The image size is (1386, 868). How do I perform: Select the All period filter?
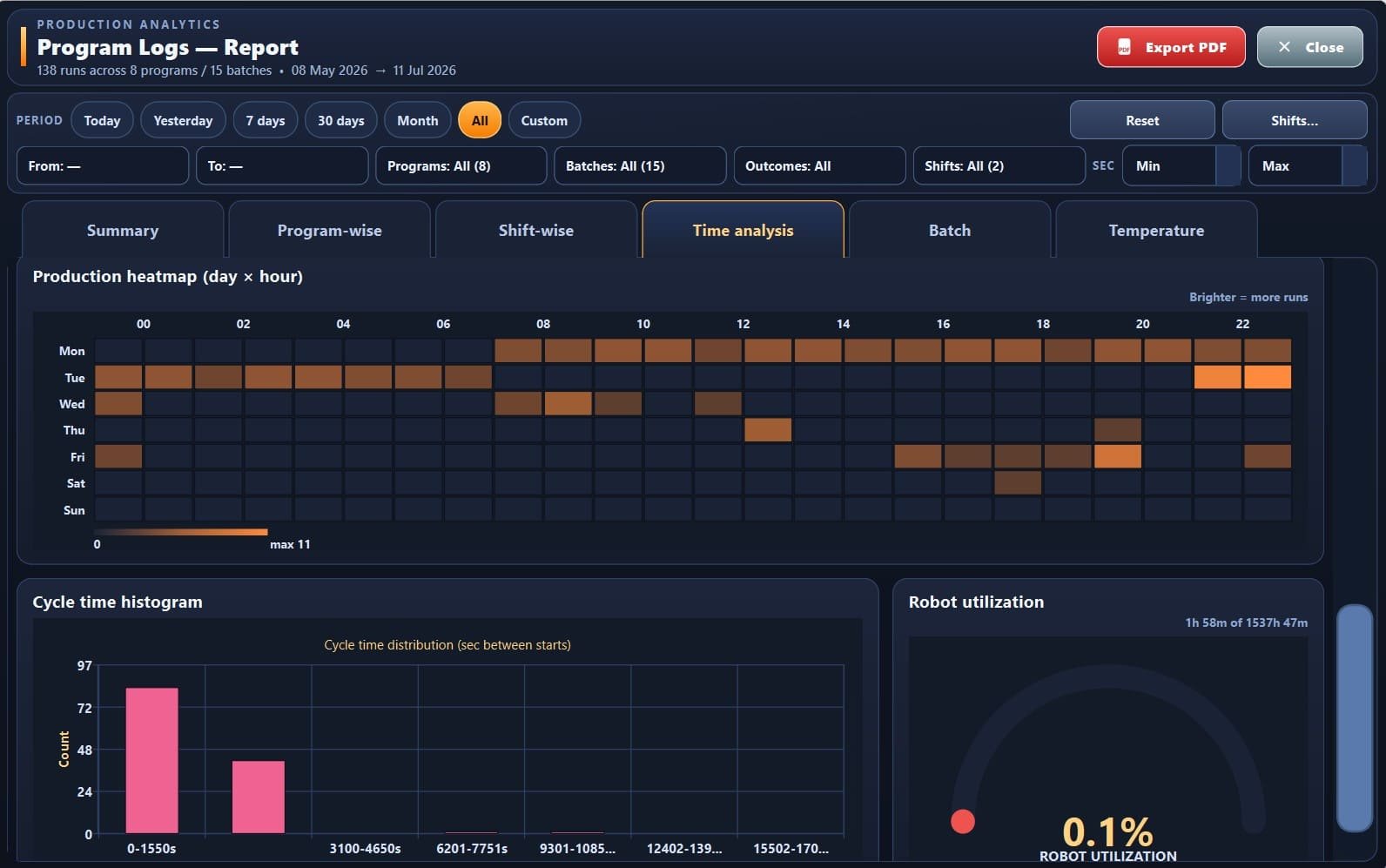coord(480,120)
